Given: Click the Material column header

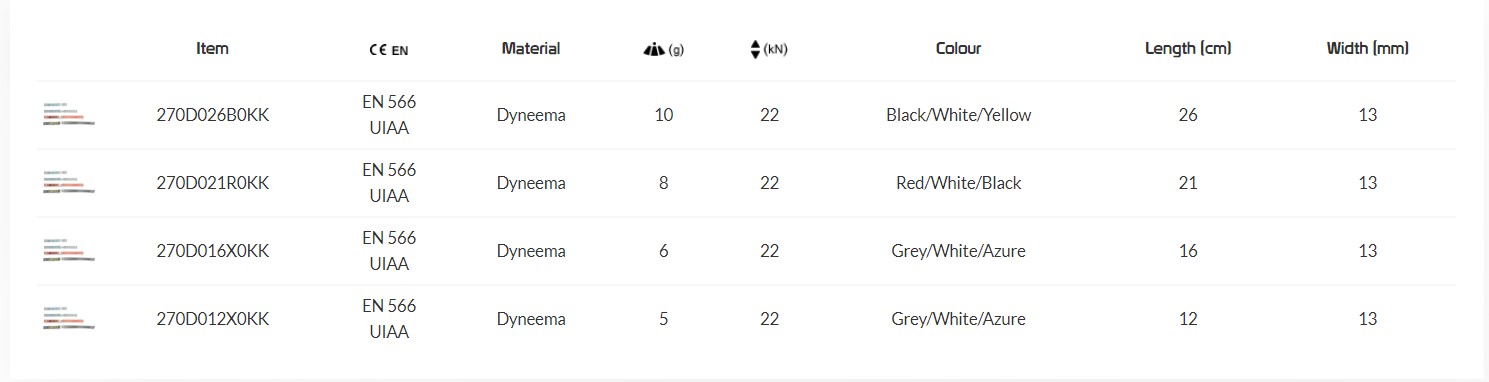Looking at the screenshot, I should click(531, 48).
